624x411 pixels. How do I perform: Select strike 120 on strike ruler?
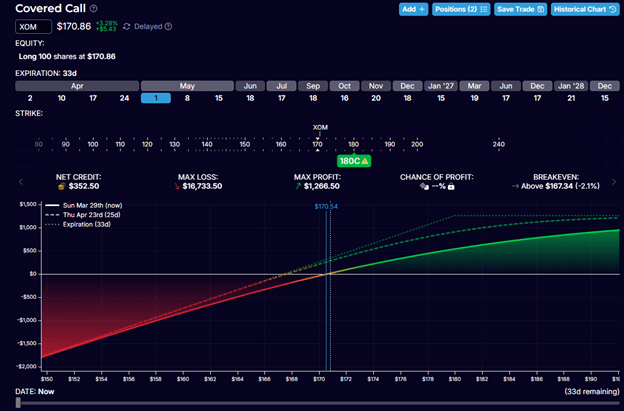tap(147, 144)
